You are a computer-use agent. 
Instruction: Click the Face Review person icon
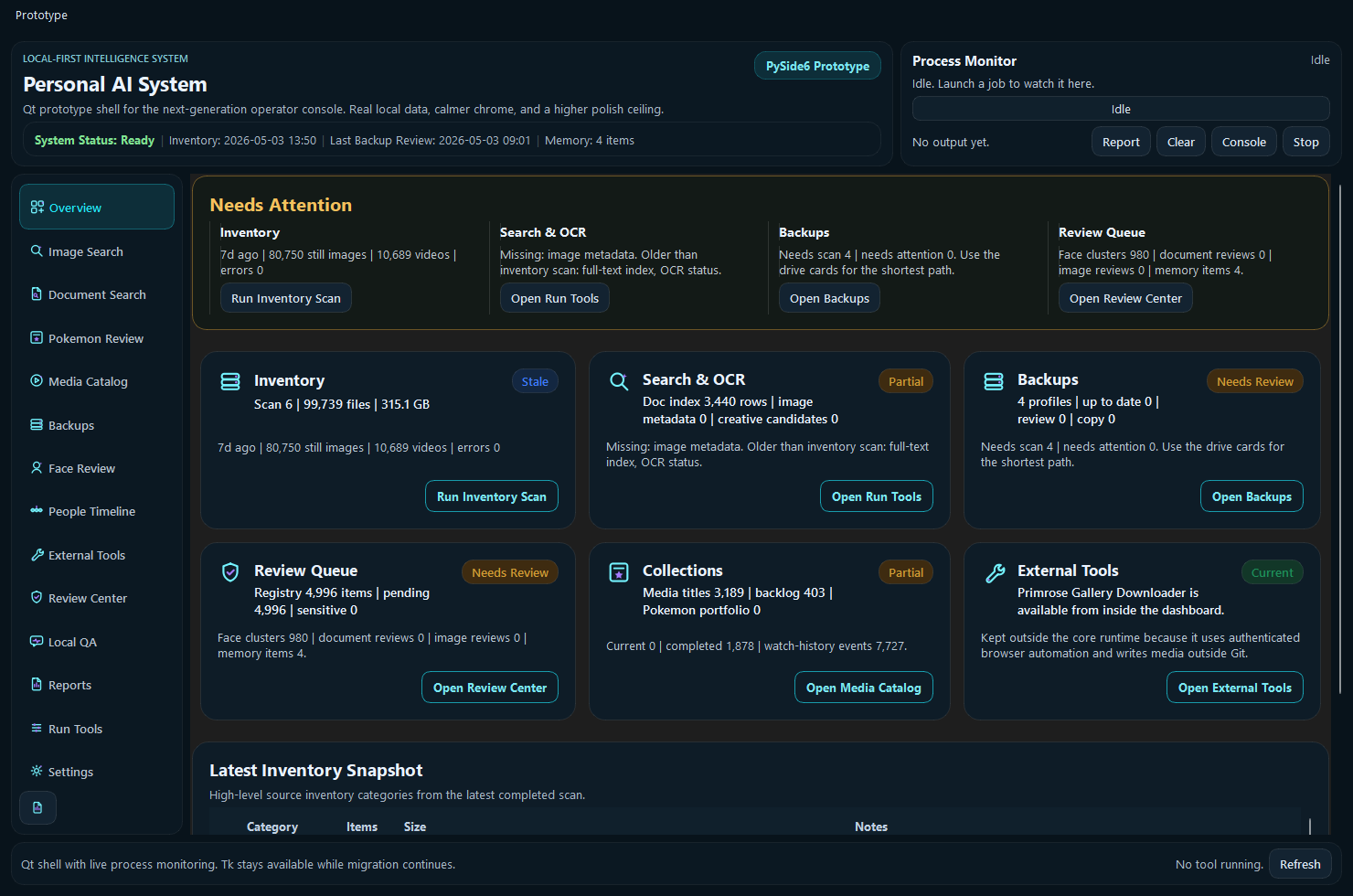point(37,468)
